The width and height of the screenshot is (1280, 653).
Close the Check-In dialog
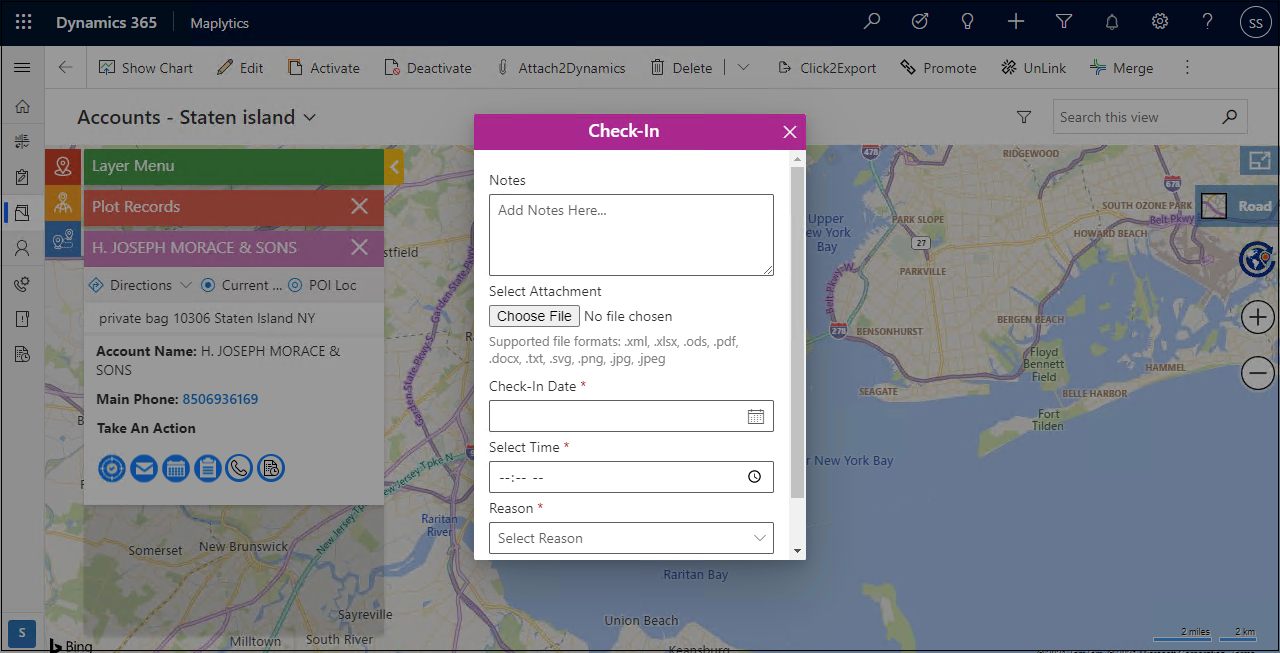pyautogui.click(x=790, y=132)
